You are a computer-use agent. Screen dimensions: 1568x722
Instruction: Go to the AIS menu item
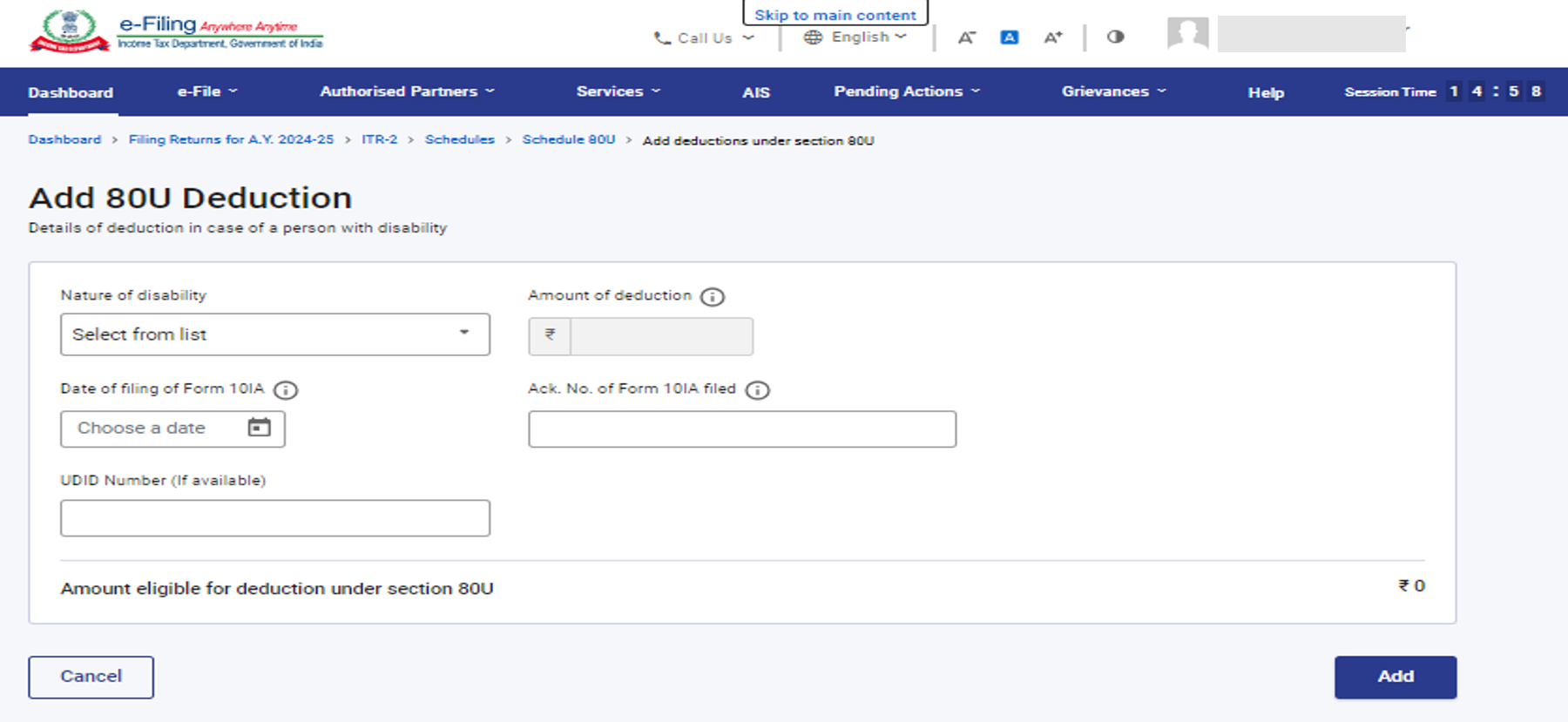pyautogui.click(x=755, y=92)
